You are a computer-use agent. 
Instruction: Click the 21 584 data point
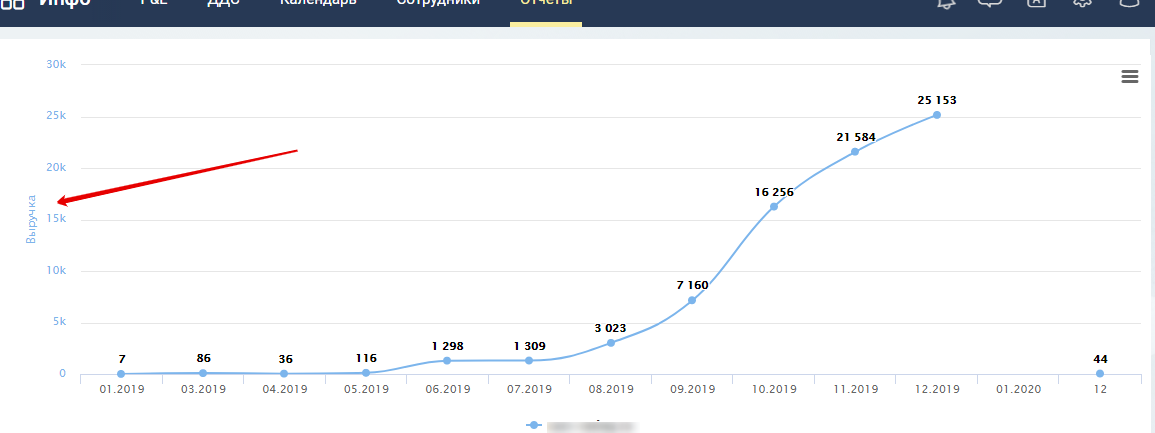pos(854,152)
